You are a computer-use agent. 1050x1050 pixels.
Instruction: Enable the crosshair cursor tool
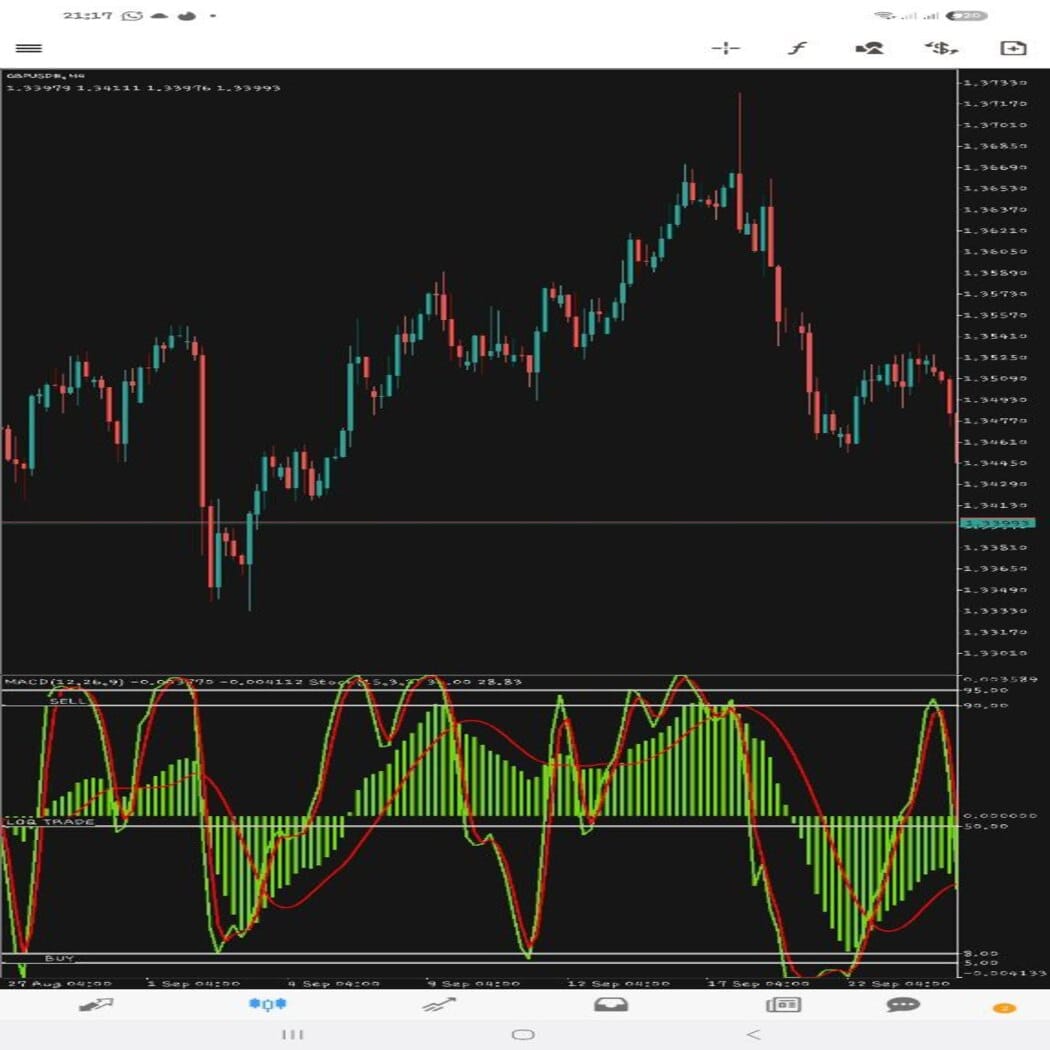click(725, 48)
